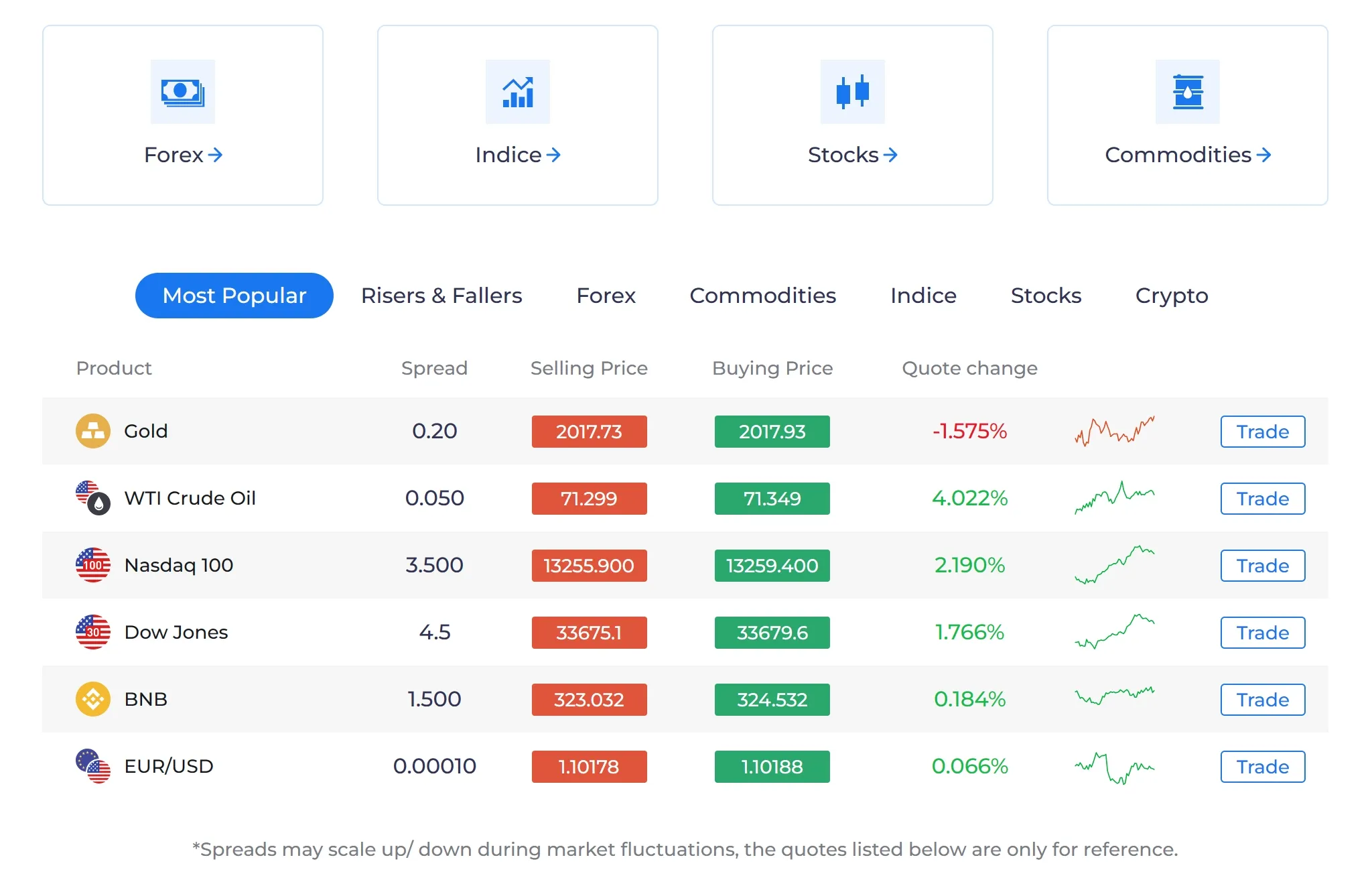Image resolution: width=1372 pixels, height=882 pixels.
Task: Switch to the Stocks tab
Action: point(1046,296)
